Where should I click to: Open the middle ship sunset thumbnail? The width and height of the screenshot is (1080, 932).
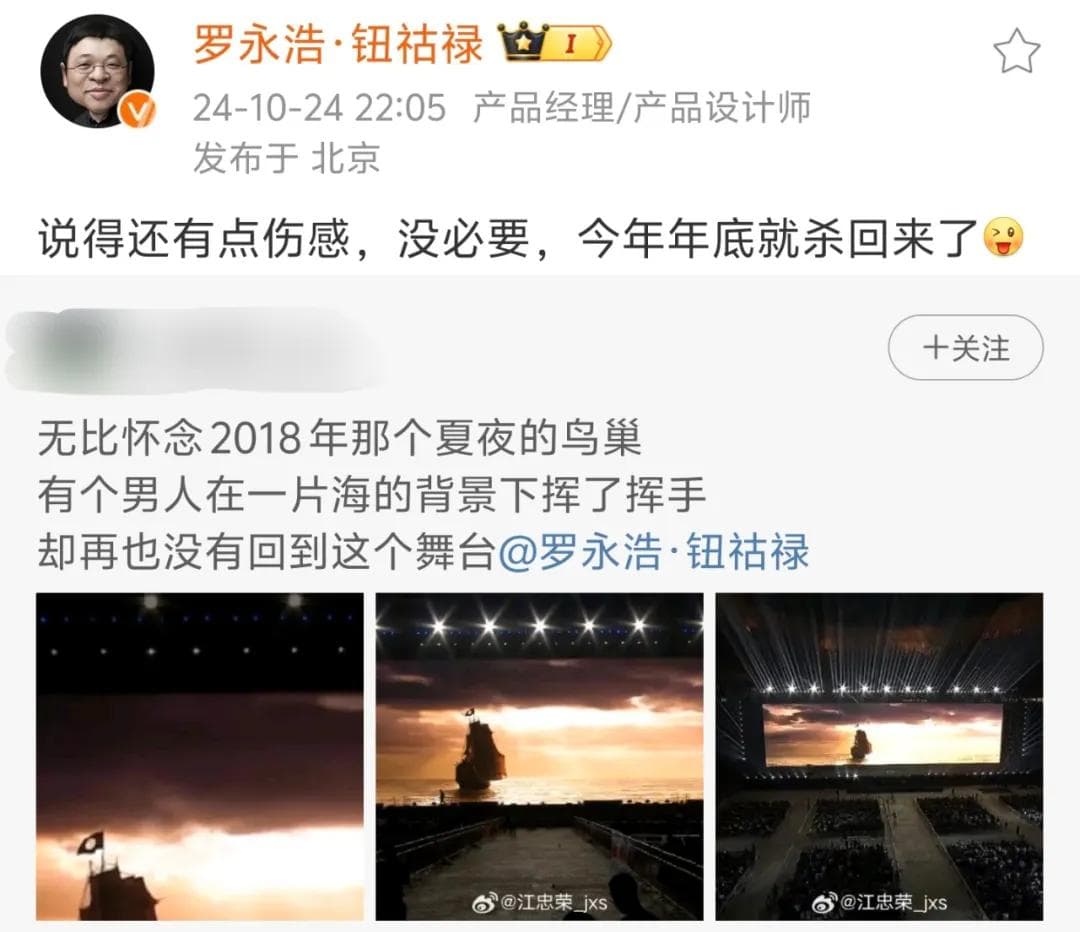pyautogui.click(x=539, y=756)
